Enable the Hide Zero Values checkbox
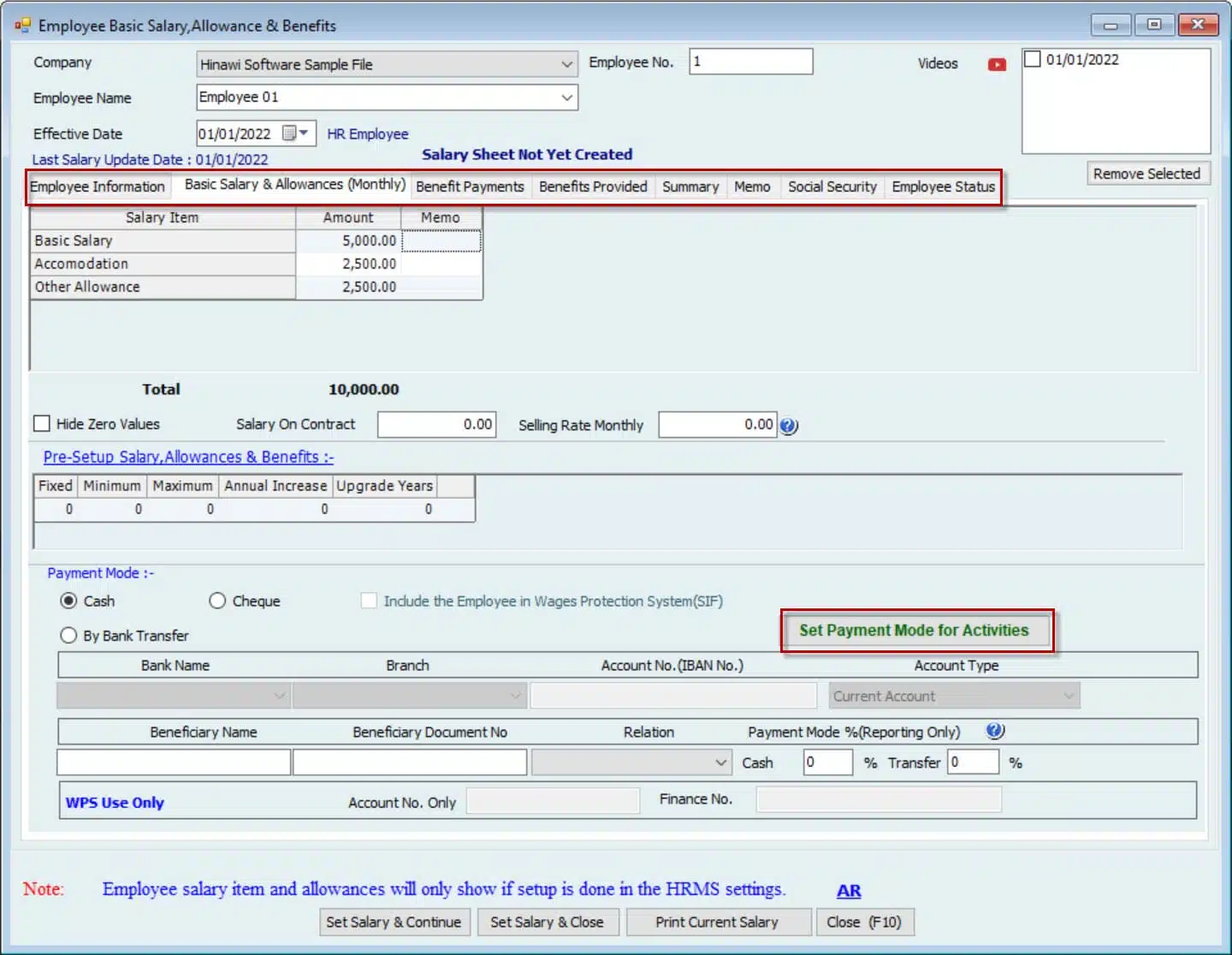Viewport: 1232px width, 955px height. click(x=42, y=424)
